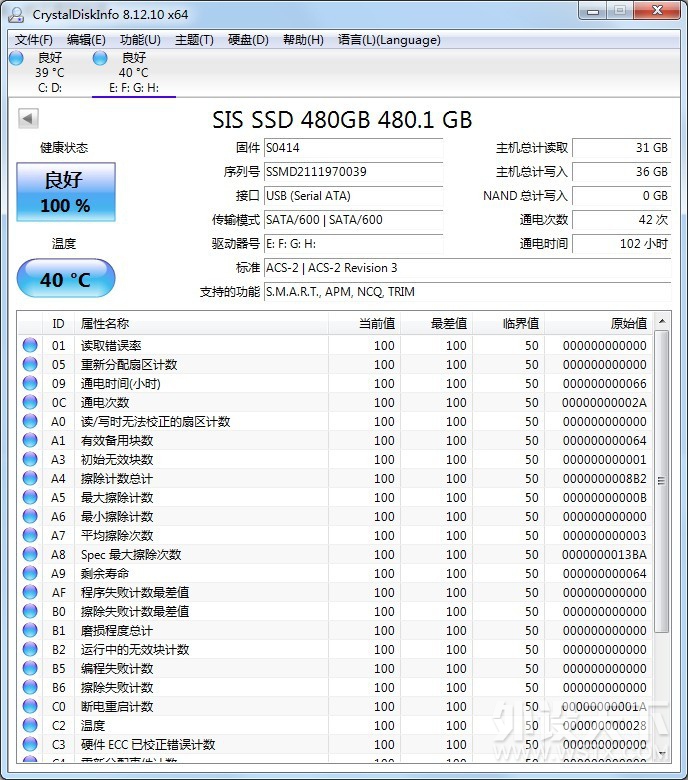Image resolution: width=688 pixels, height=780 pixels.
Task: Click raw value 0000000008B2 in A4 row
Action: click(x=604, y=478)
